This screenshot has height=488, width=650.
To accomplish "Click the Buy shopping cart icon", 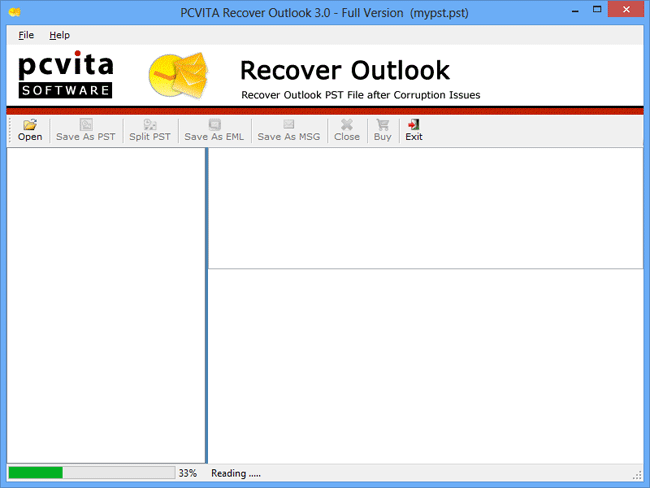I will click(x=382, y=130).
